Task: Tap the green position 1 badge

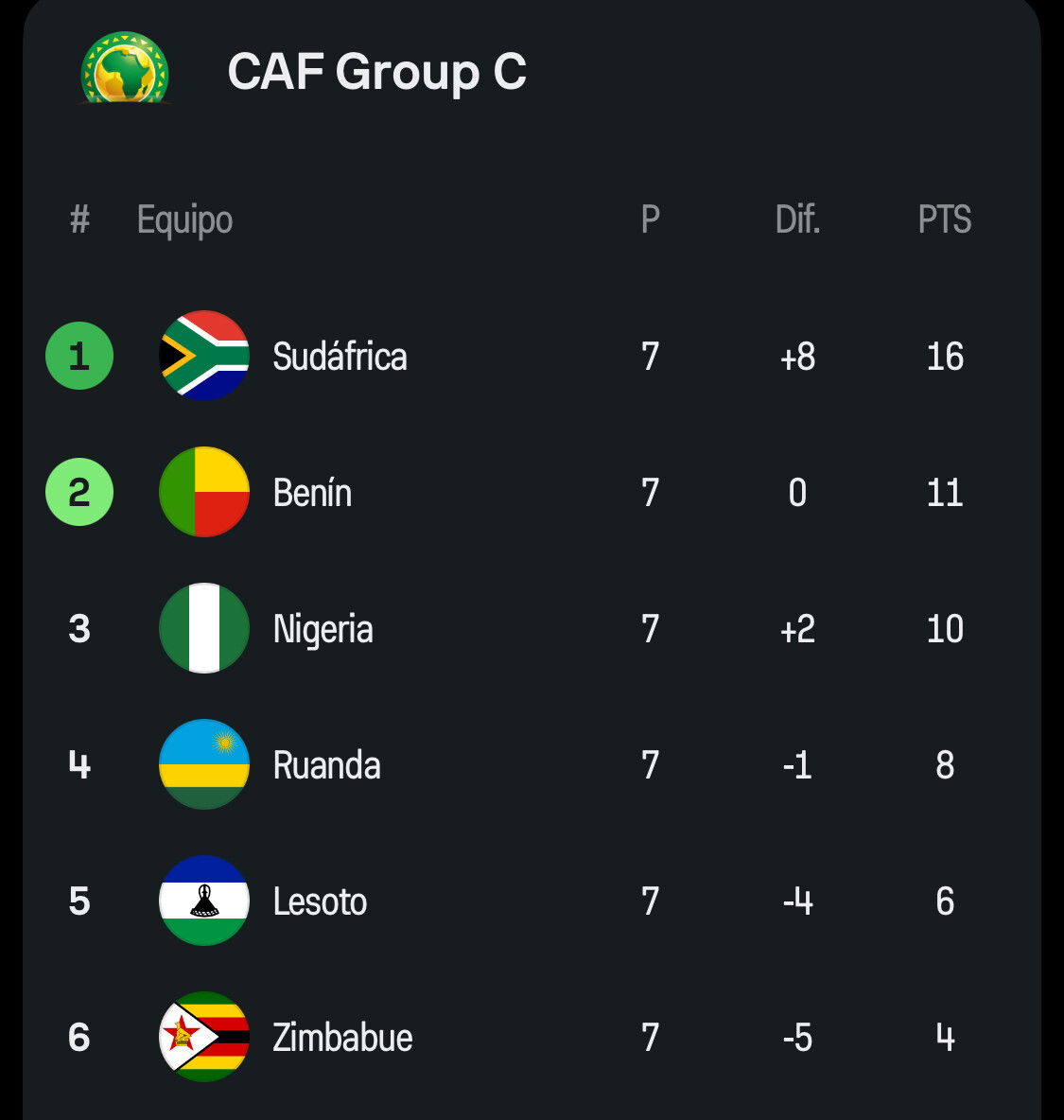Action: (79, 356)
